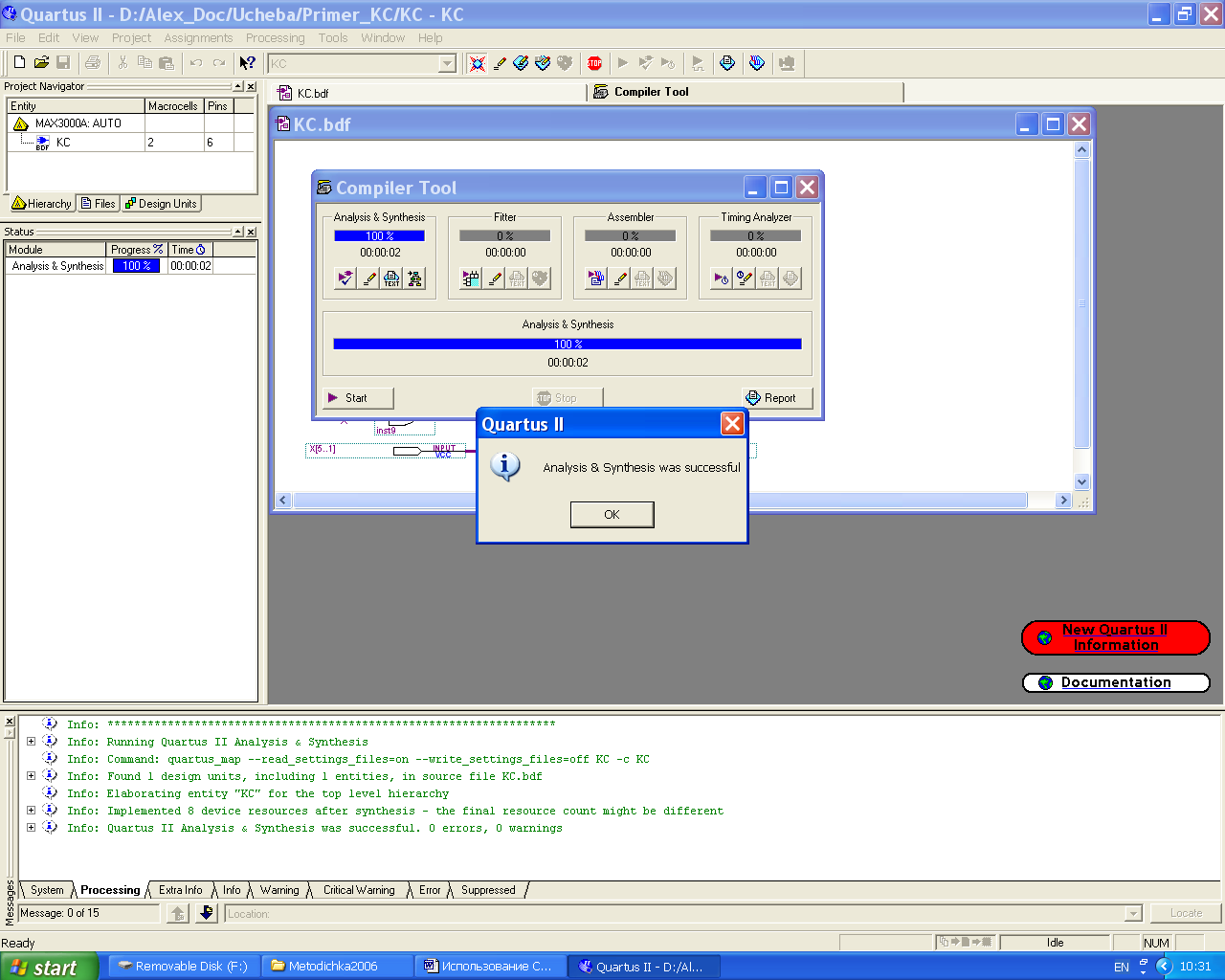
Task: Click the Analysis & Synthesis 100% progress bar
Action: click(379, 235)
